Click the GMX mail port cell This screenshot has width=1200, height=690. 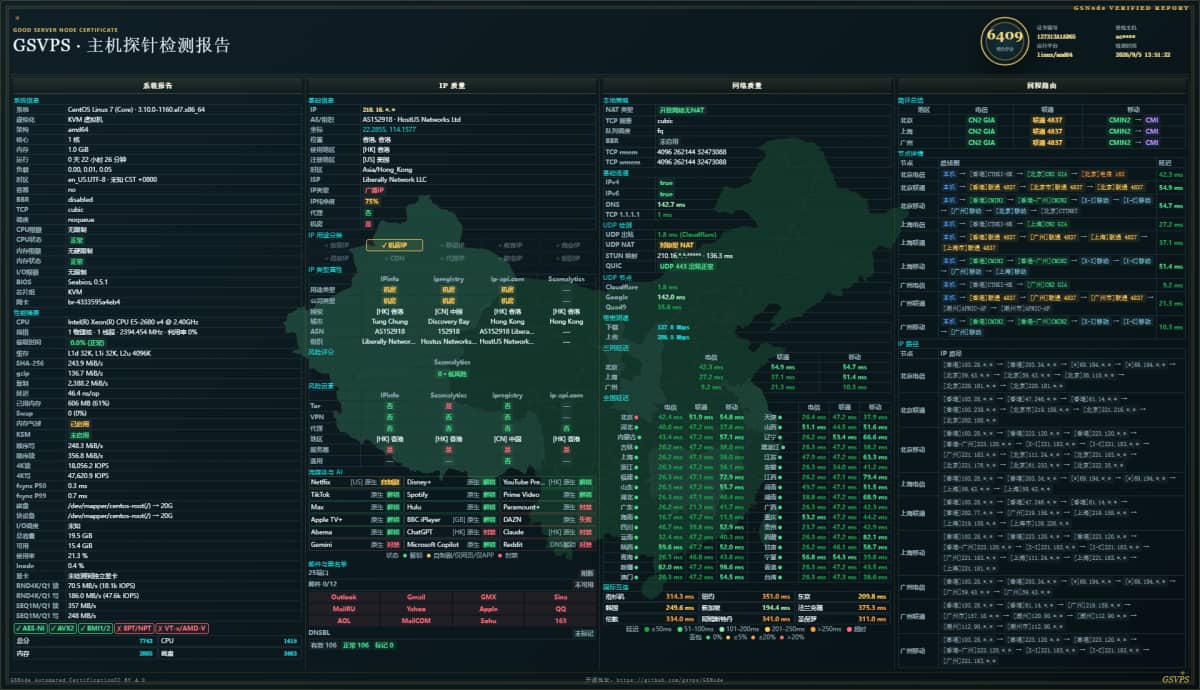pos(488,596)
